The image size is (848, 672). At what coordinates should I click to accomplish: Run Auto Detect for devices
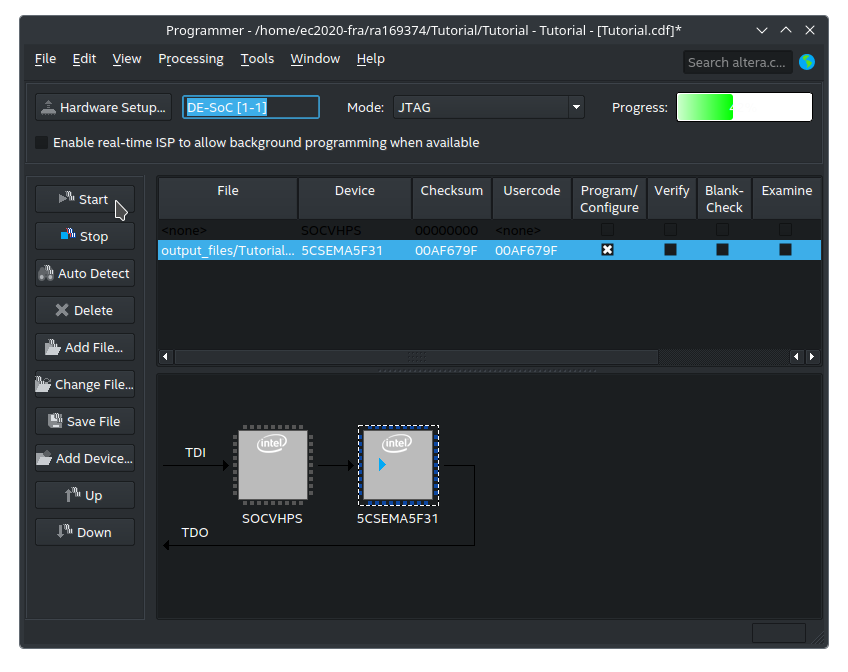coord(85,274)
